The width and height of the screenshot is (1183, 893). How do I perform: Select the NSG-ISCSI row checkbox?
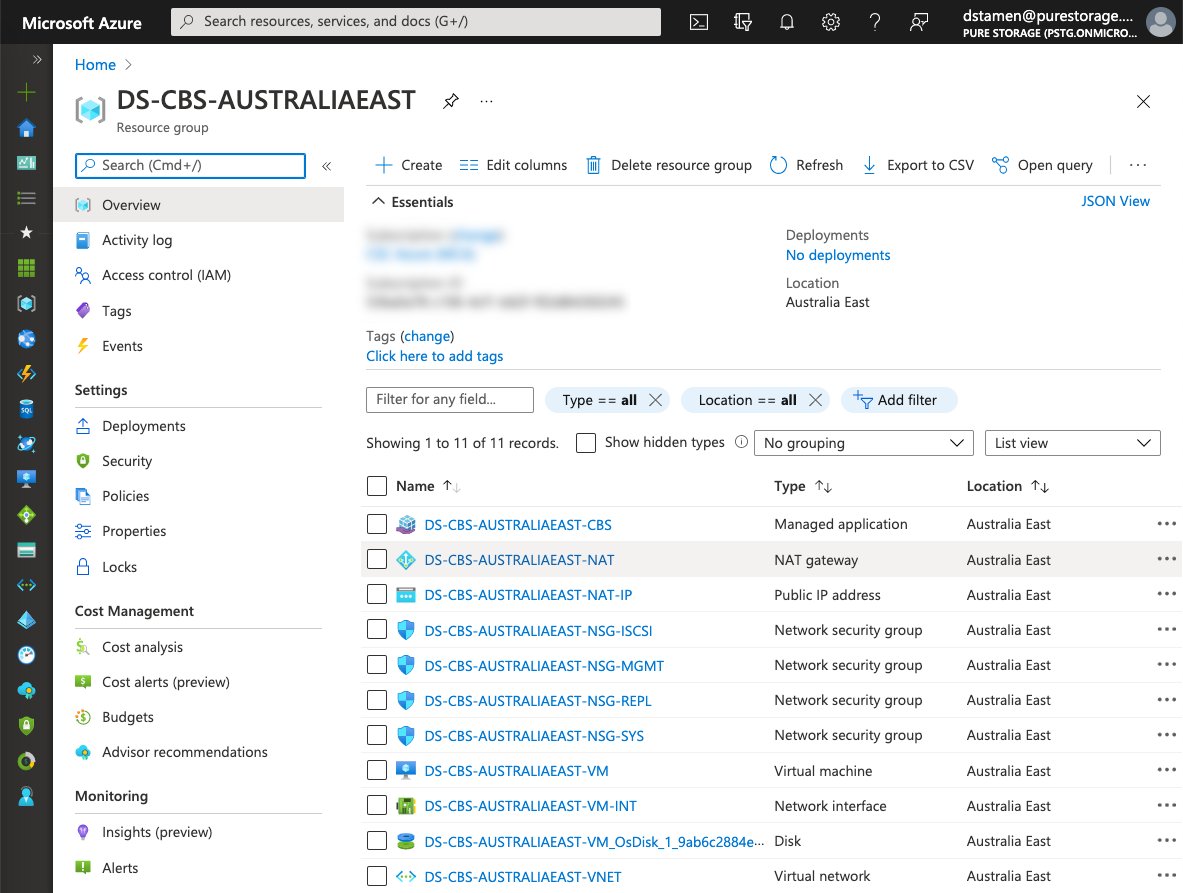(x=376, y=629)
